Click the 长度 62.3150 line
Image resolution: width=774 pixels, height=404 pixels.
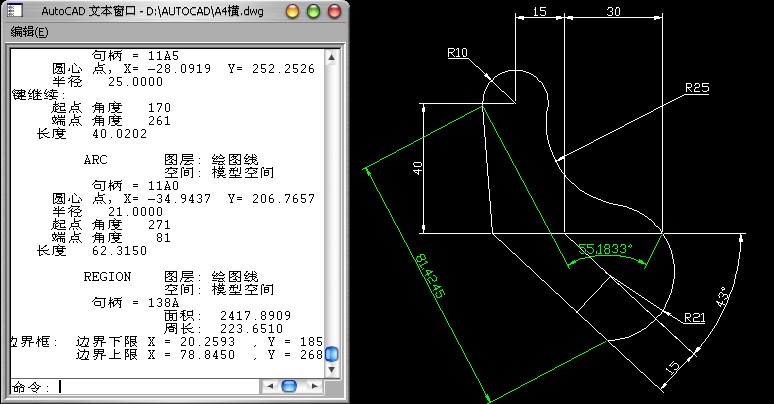(x=92, y=251)
